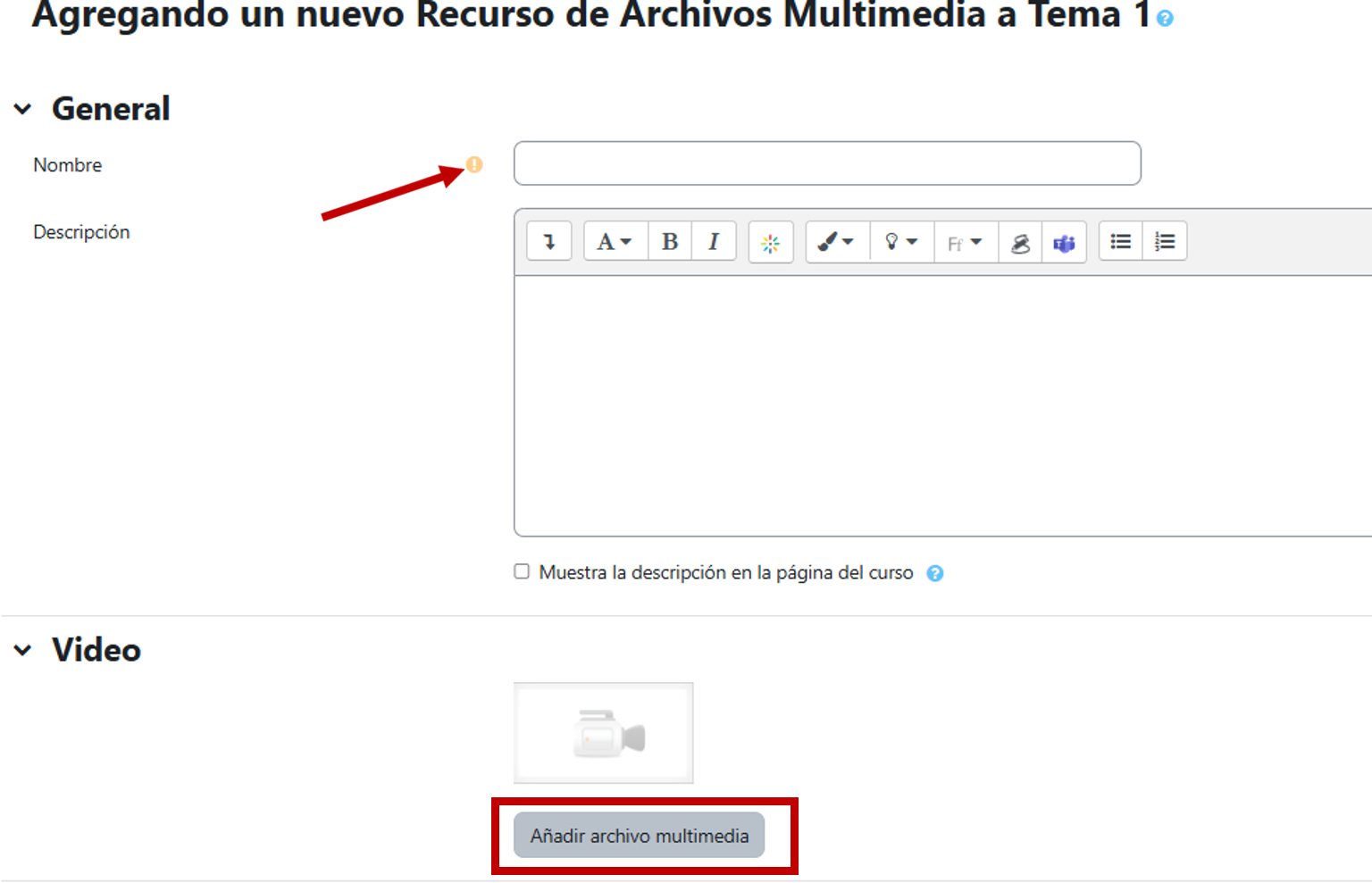Open help for show description checkbox
1372x883 pixels.
pyautogui.click(x=934, y=573)
